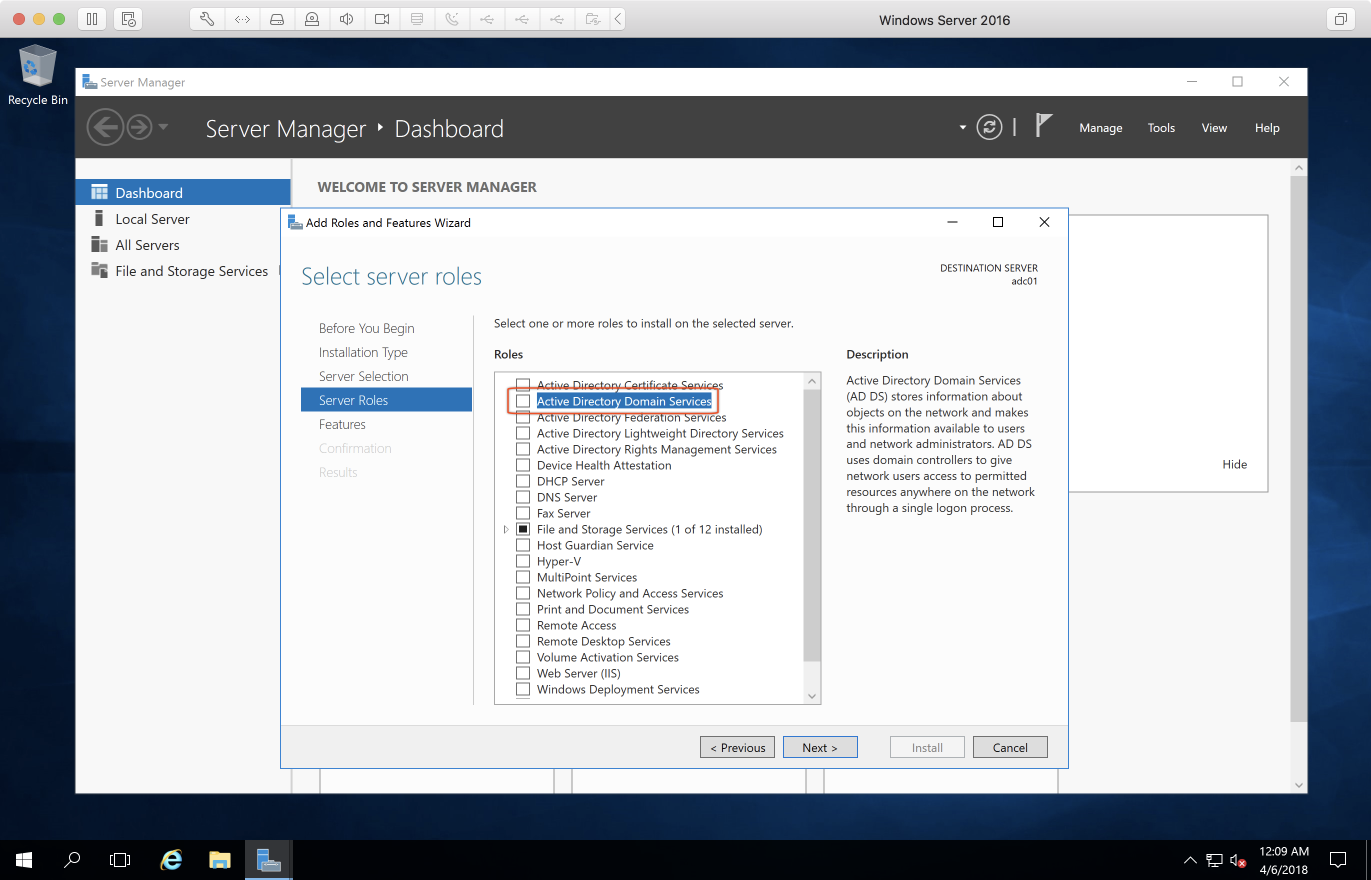The width and height of the screenshot is (1371, 880).
Task: Open File Explorer from the taskbar
Action: click(x=220, y=859)
